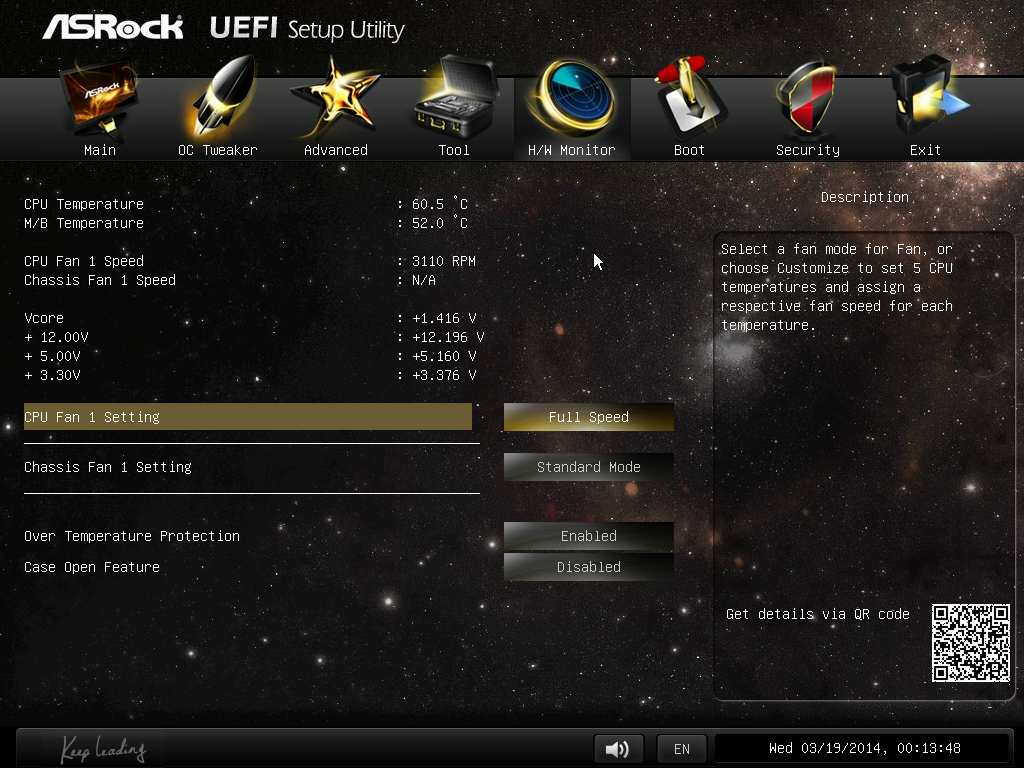The image size is (1024, 768).
Task: Click the +5.160 V voltage value
Action: 443,356
